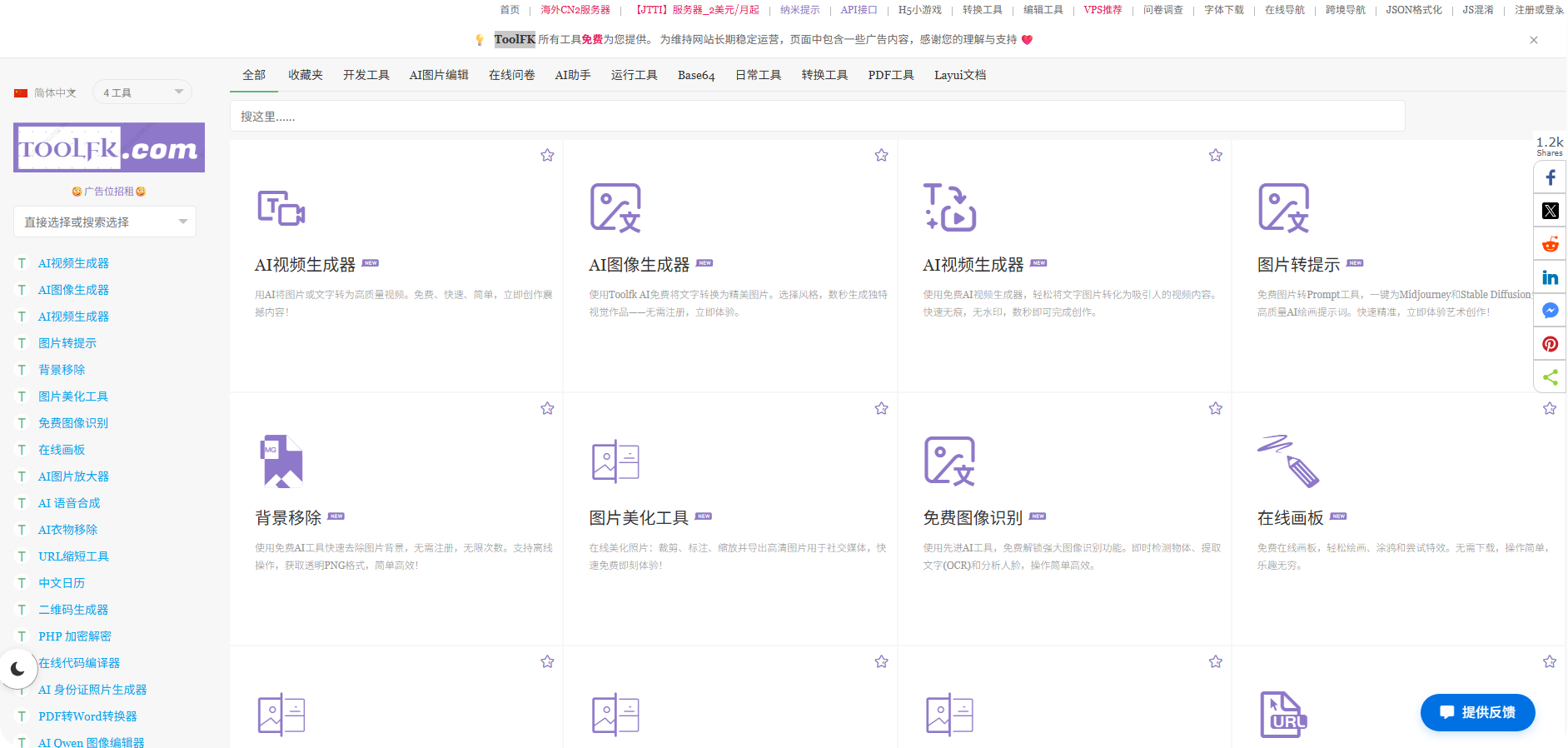Click the URL tool icon in bottom row

(1283, 715)
